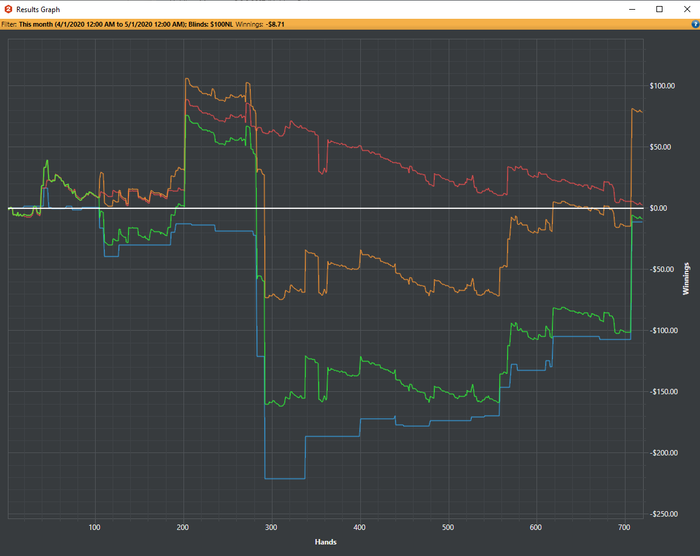Click the 400 hands axis tick label
This screenshot has width=700, height=556.
[x=359, y=527]
